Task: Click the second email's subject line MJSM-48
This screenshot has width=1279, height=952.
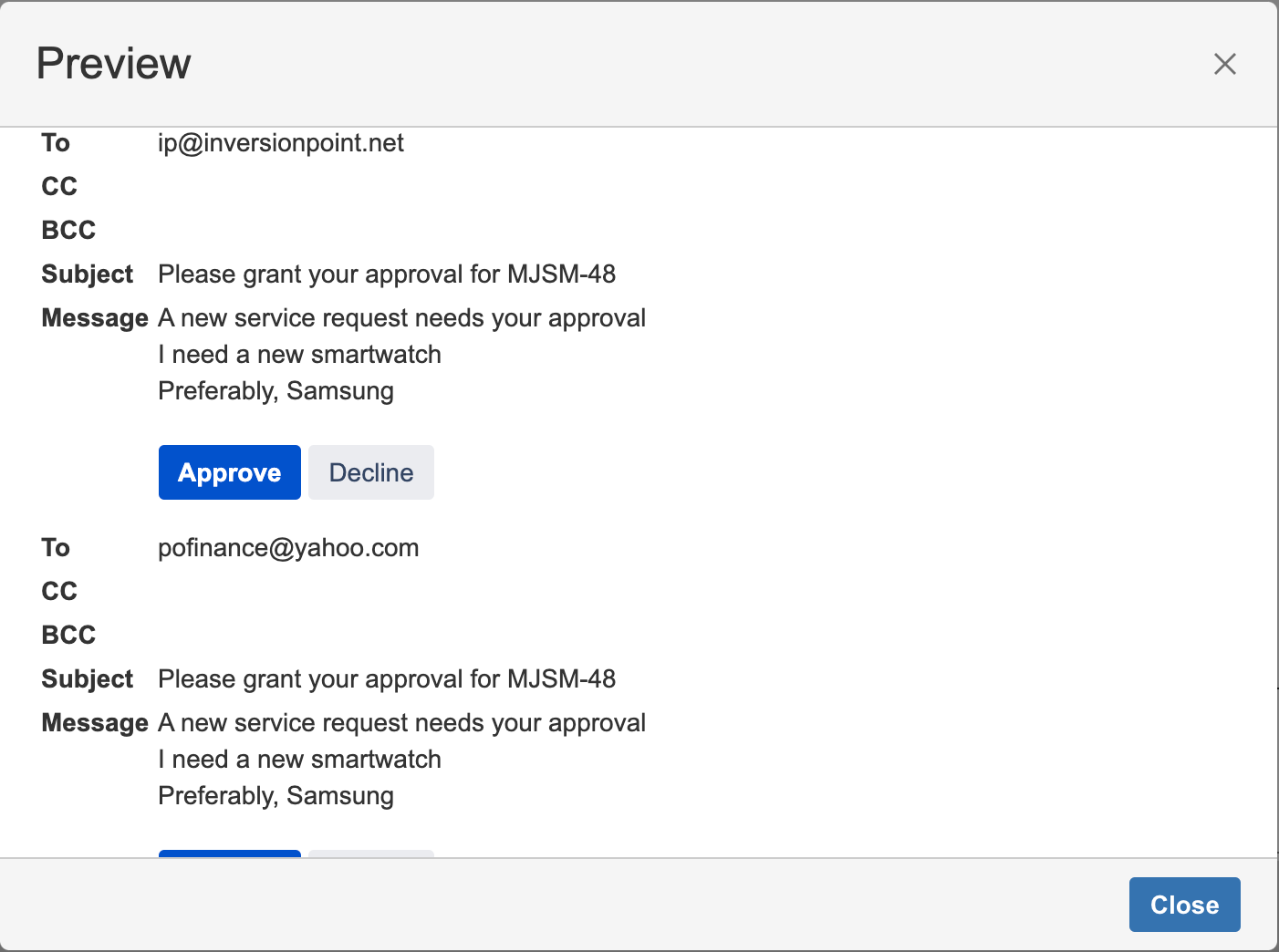Action: pos(387,679)
